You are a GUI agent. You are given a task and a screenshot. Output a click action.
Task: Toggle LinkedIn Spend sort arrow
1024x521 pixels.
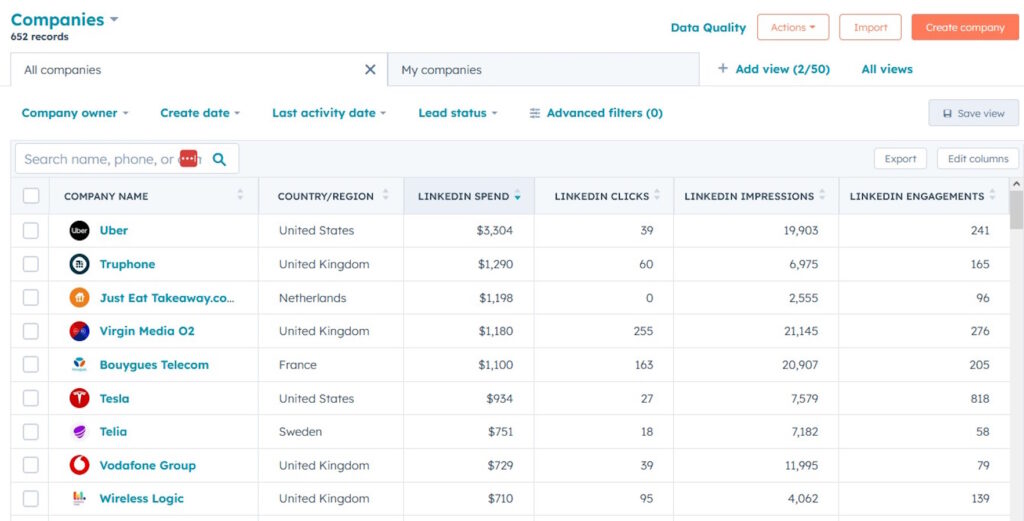click(517, 196)
